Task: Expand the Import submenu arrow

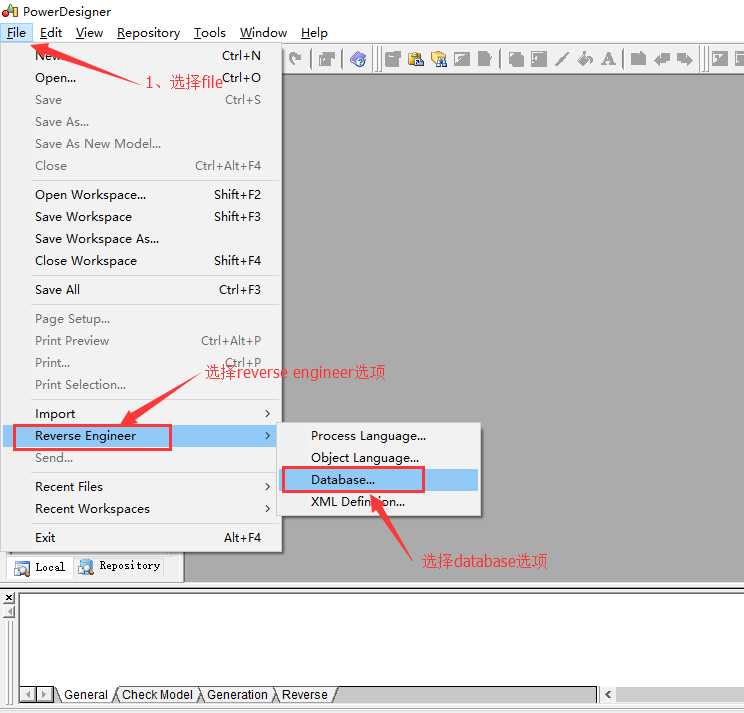Action: pyautogui.click(x=268, y=414)
